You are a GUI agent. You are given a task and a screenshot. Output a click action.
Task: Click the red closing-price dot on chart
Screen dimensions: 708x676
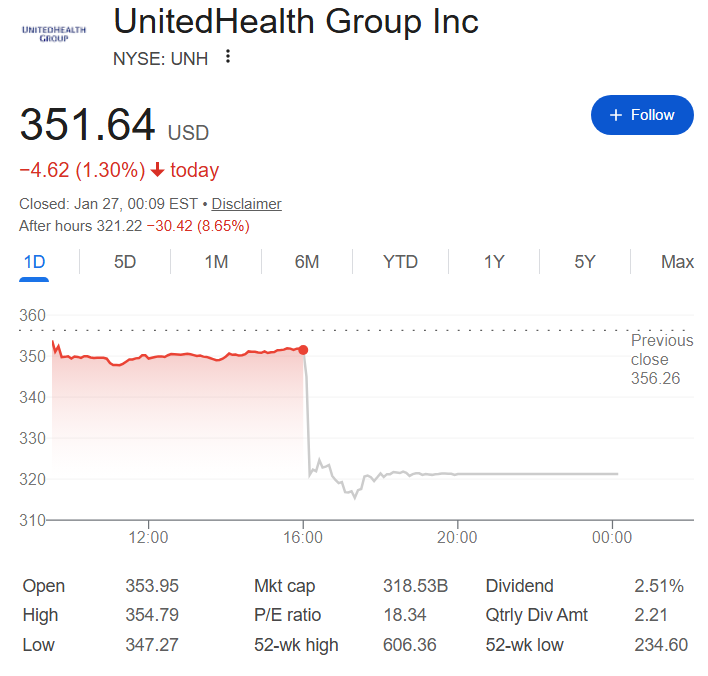[x=303, y=350]
